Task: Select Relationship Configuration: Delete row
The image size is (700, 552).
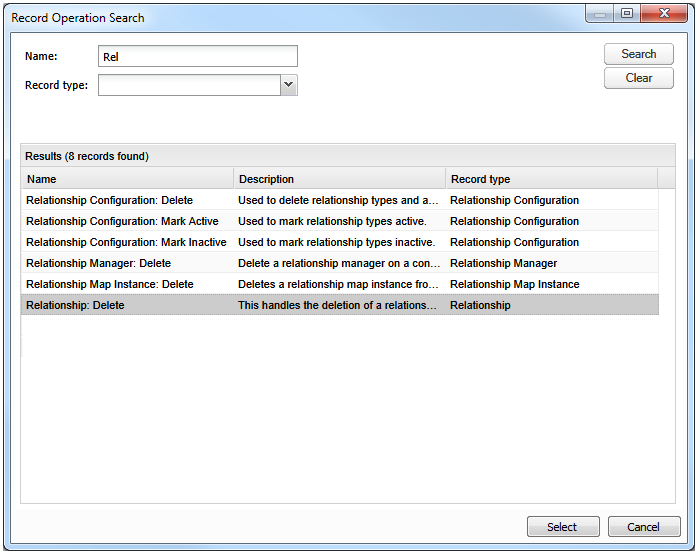Action: point(340,200)
